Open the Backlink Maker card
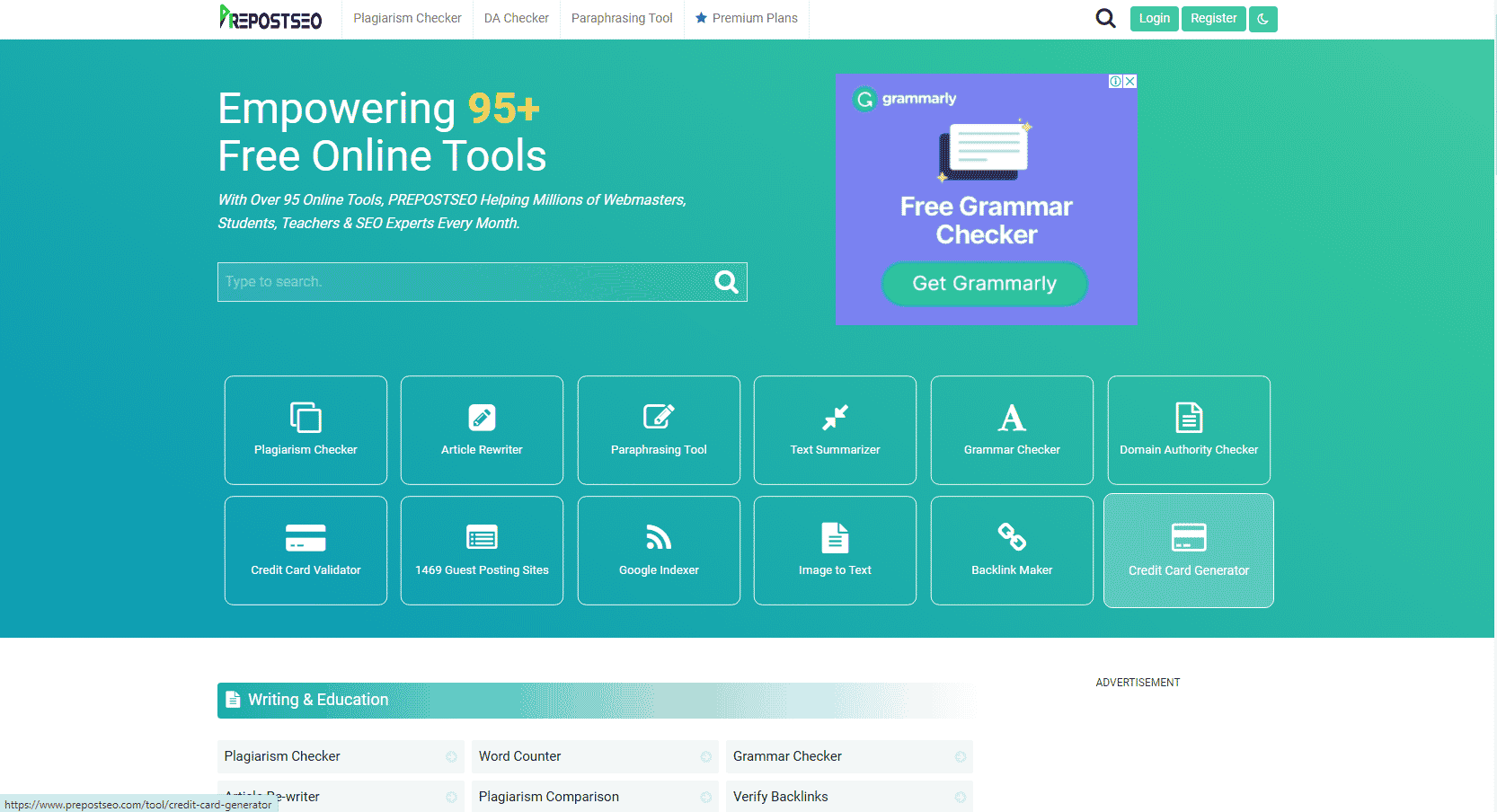 [x=1012, y=551]
